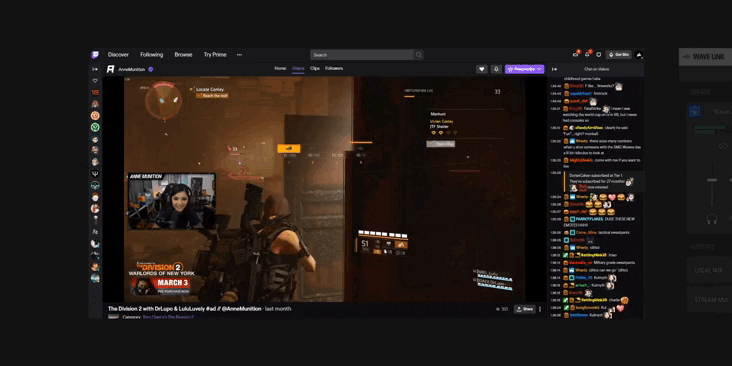Image resolution: width=732 pixels, height=366 pixels.
Task: Open the notifications bell in top bar
Action: pos(587,54)
